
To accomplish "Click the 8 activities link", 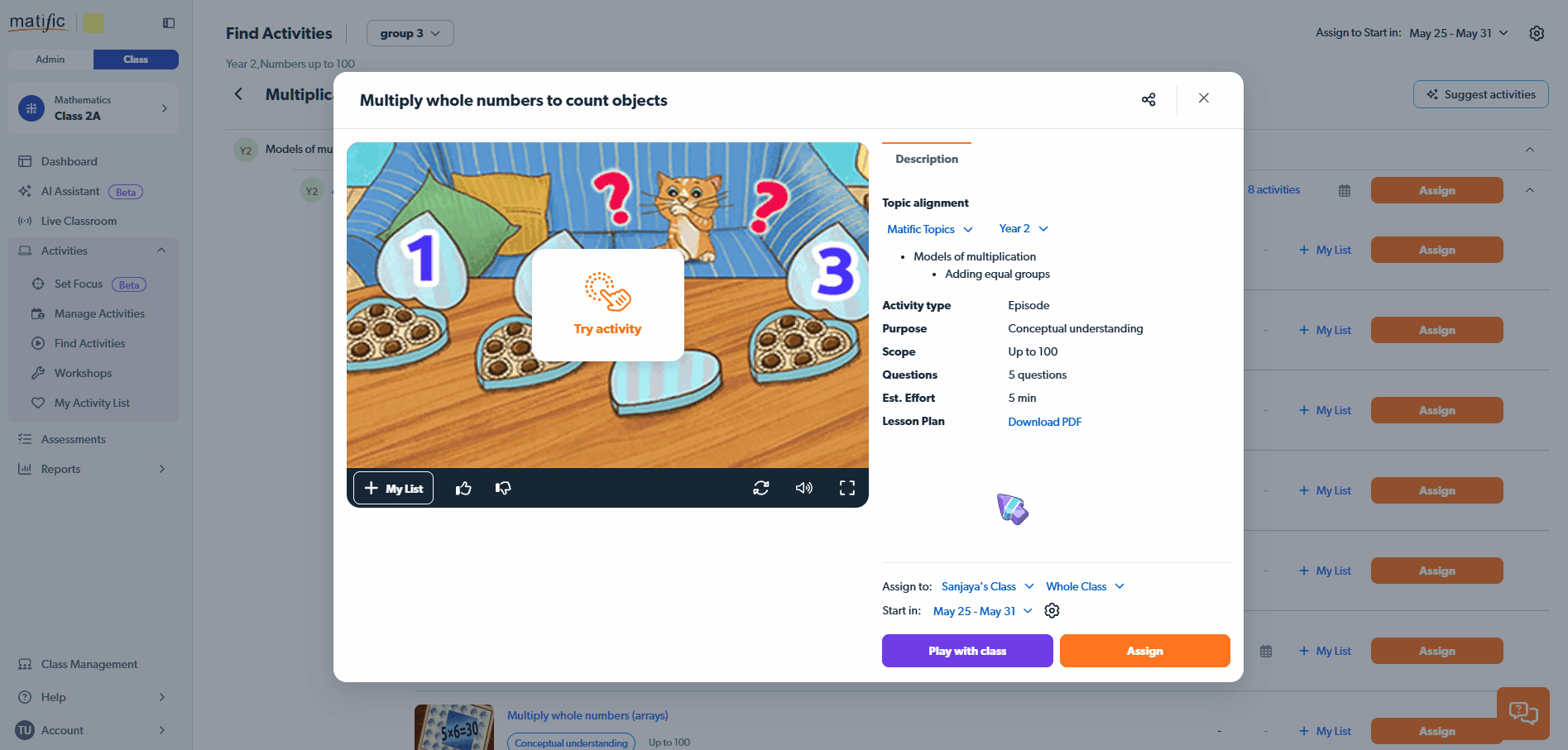I will tap(1273, 190).
